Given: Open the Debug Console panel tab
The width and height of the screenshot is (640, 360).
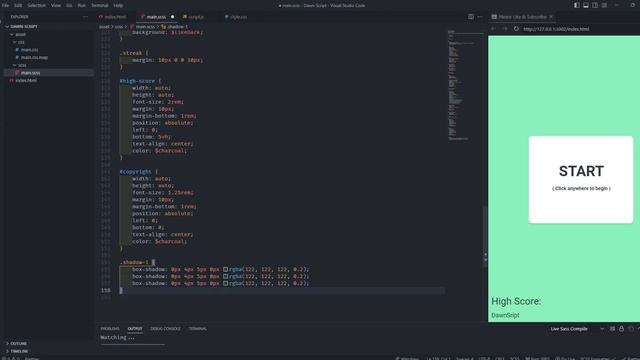Looking at the screenshot, I should 165,329.
